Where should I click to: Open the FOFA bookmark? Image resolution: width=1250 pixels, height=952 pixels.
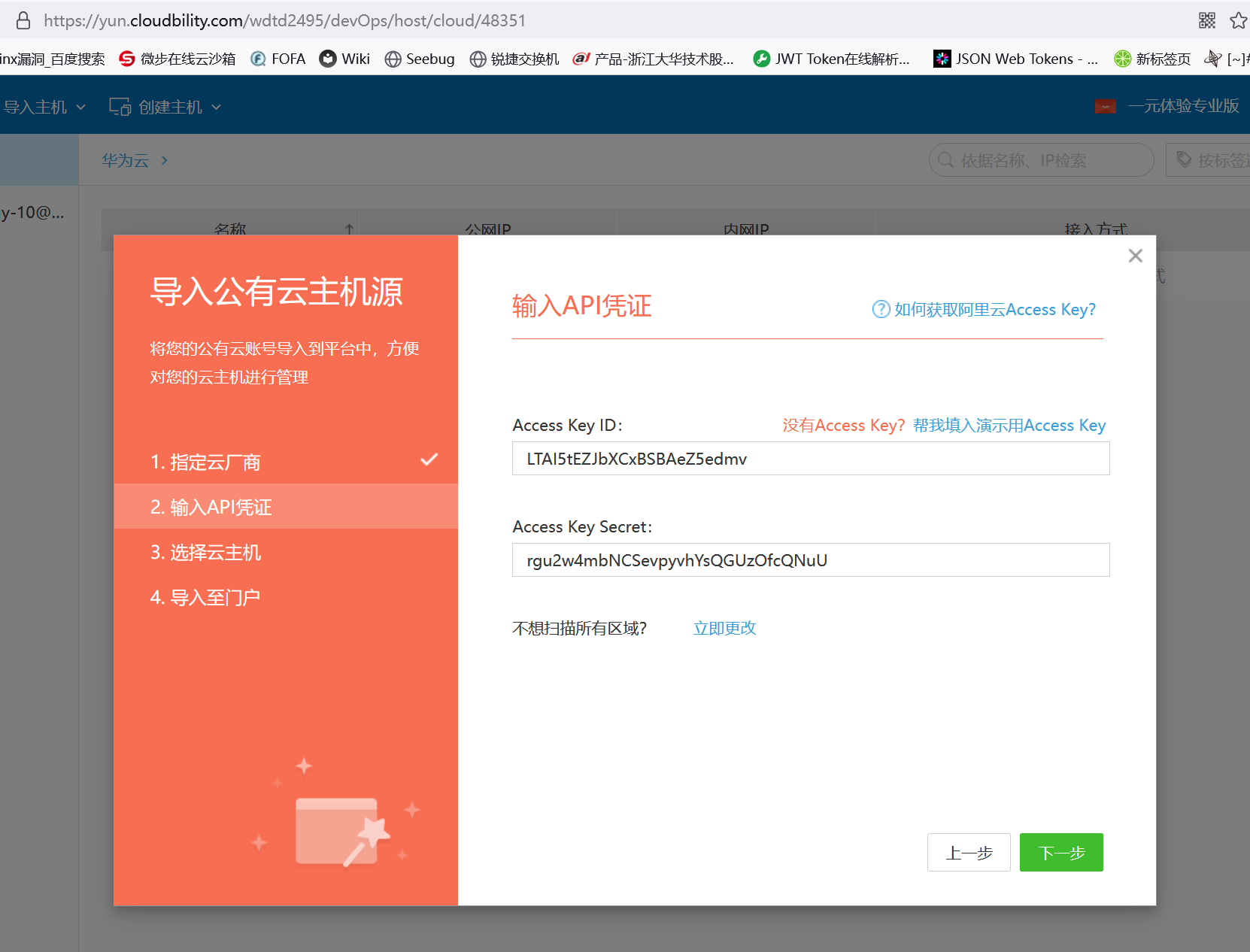278,59
